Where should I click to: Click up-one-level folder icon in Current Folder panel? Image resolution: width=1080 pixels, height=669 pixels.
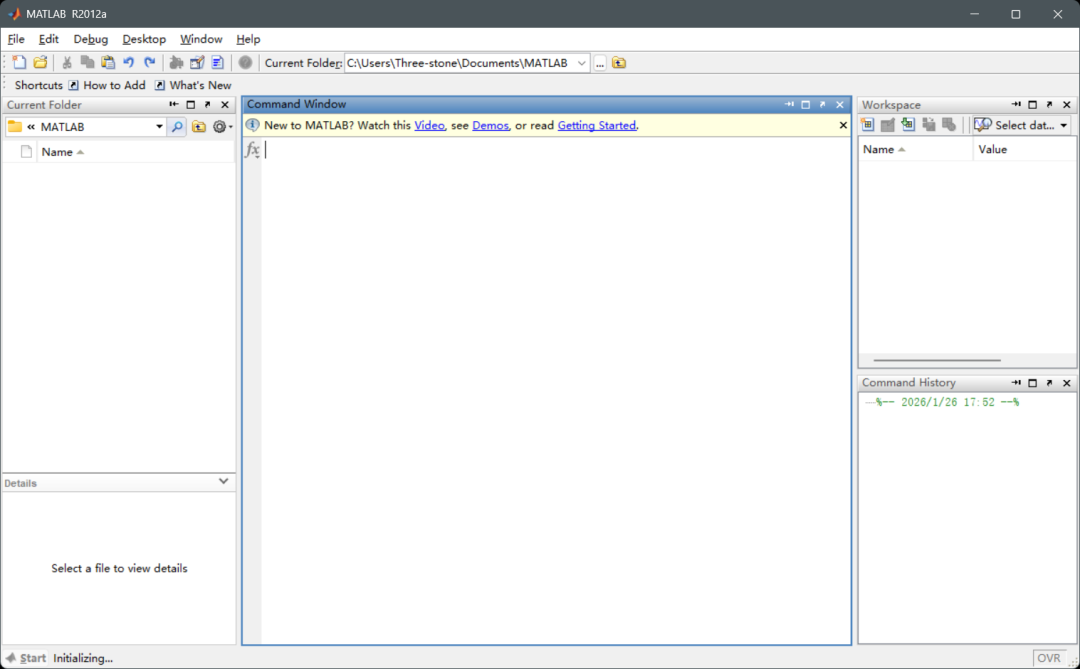(199, 127)
